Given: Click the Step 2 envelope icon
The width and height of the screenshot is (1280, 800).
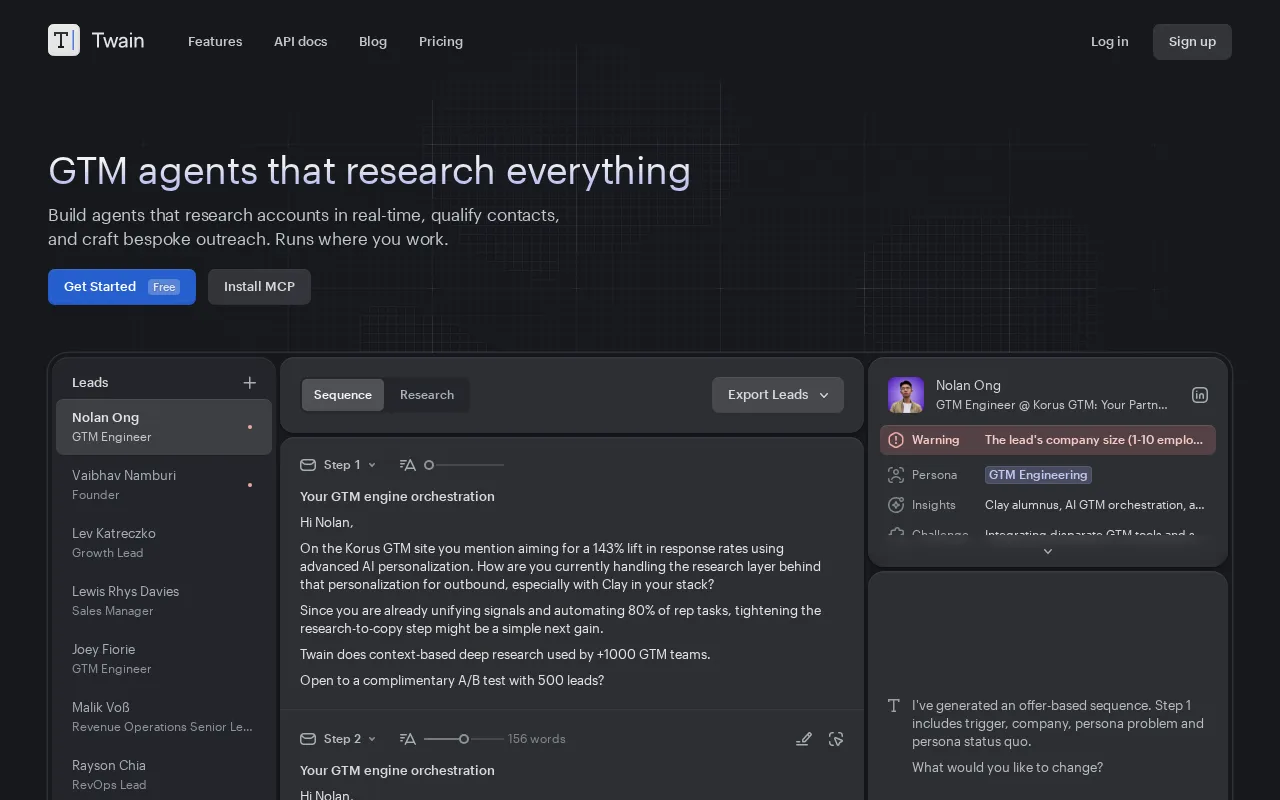Looking at the screenshot, I should tap(308, 739).
